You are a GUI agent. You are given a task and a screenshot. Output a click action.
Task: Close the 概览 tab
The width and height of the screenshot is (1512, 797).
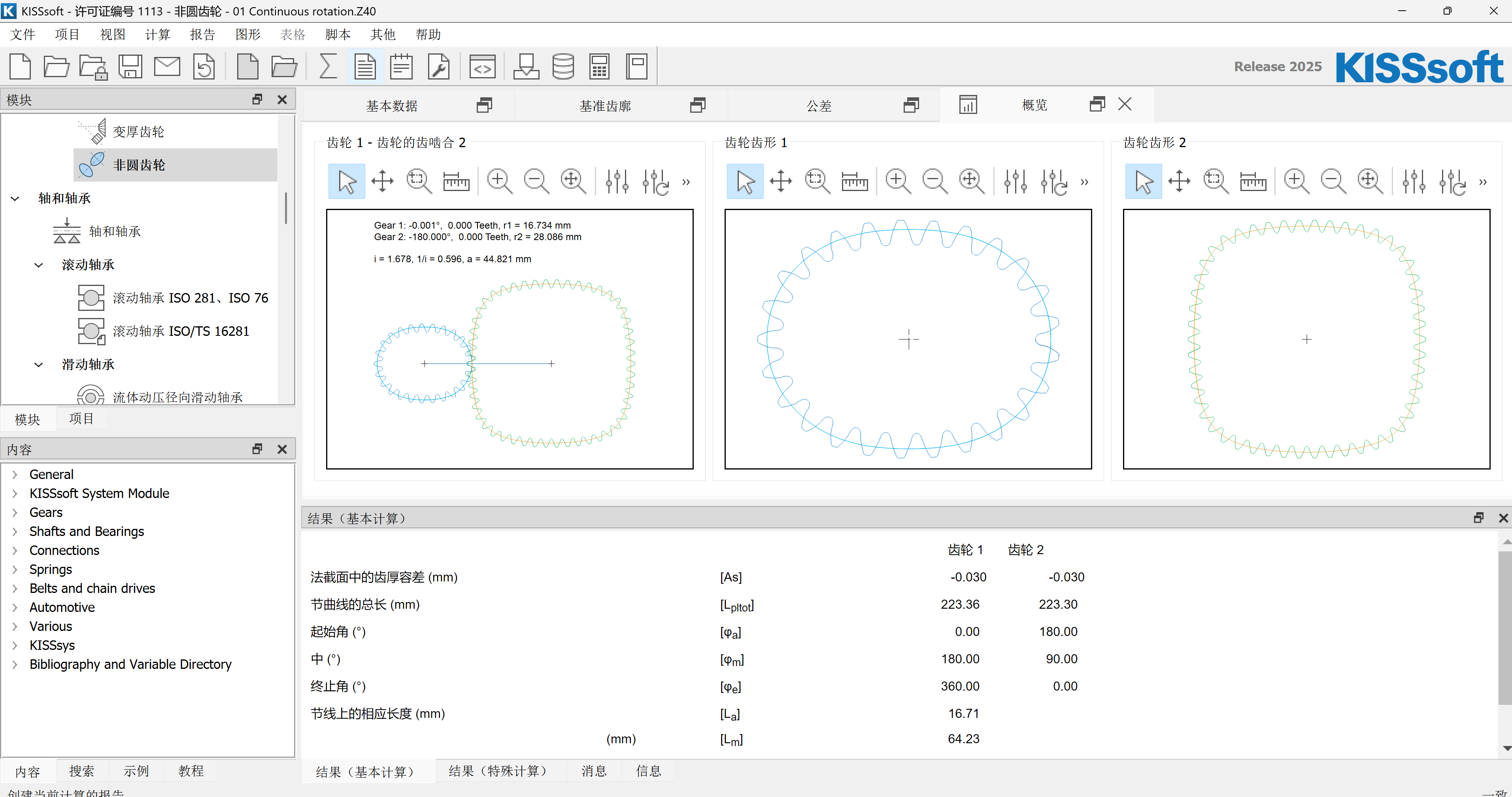point(1125,104)
